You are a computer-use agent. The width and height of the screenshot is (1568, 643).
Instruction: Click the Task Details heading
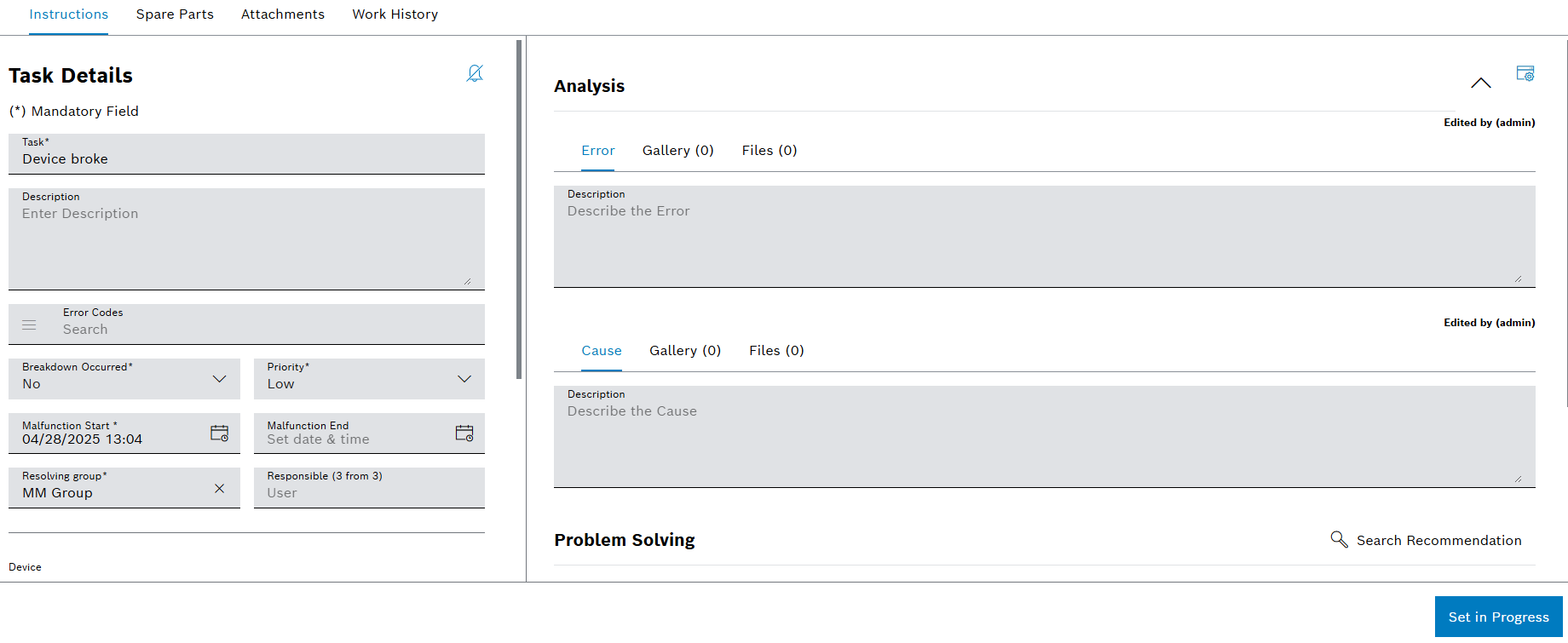tap(71, 76)
